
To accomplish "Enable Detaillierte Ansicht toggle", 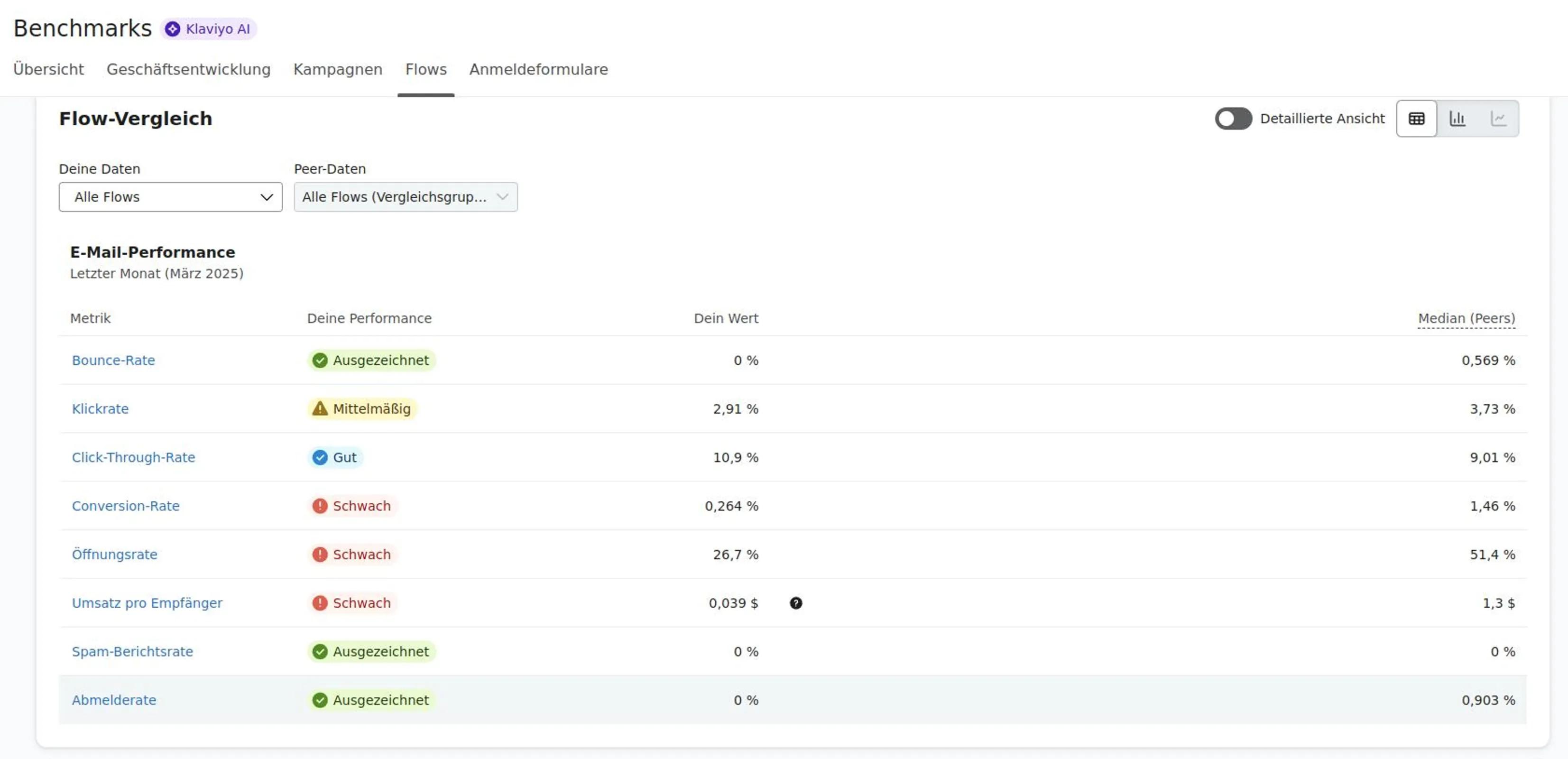I will [x=1233, y=119].
